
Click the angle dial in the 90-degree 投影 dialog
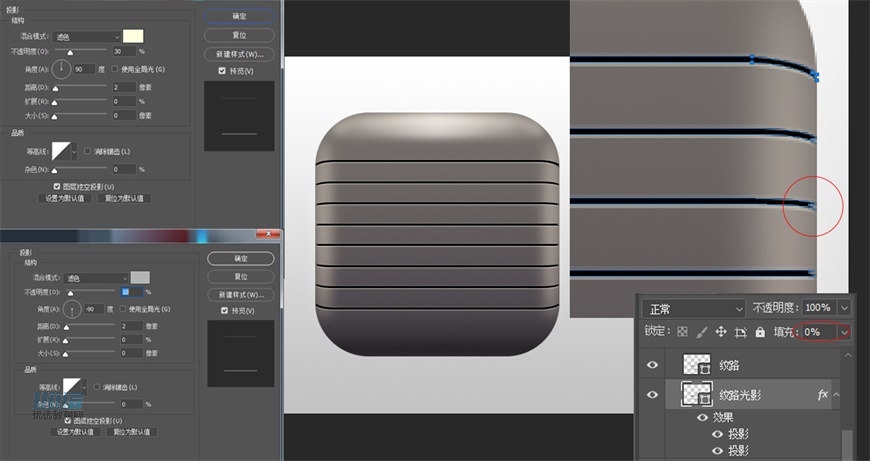[62, 69]
